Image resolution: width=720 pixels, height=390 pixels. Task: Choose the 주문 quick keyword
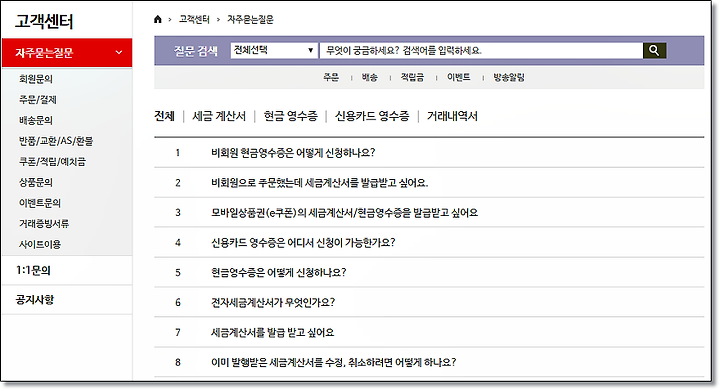[x=331, y=78]
